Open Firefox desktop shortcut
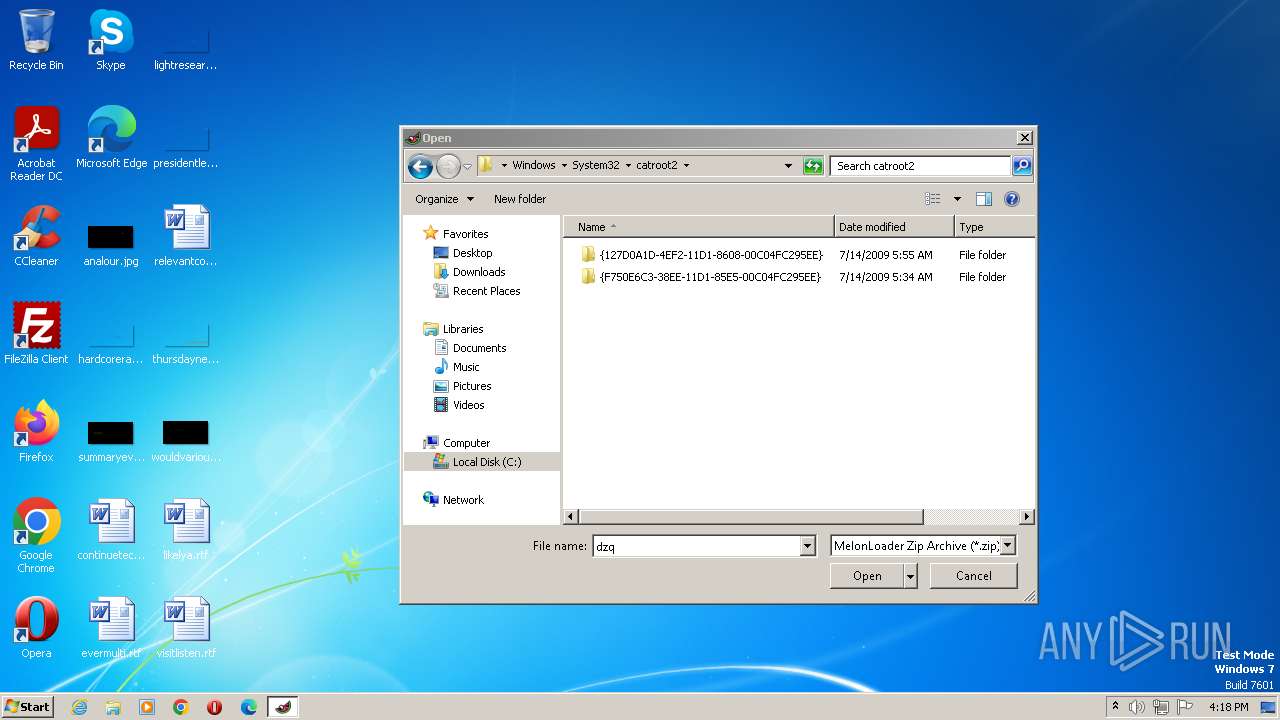Viewport: 1280px width, 720px height. point(36,432)
